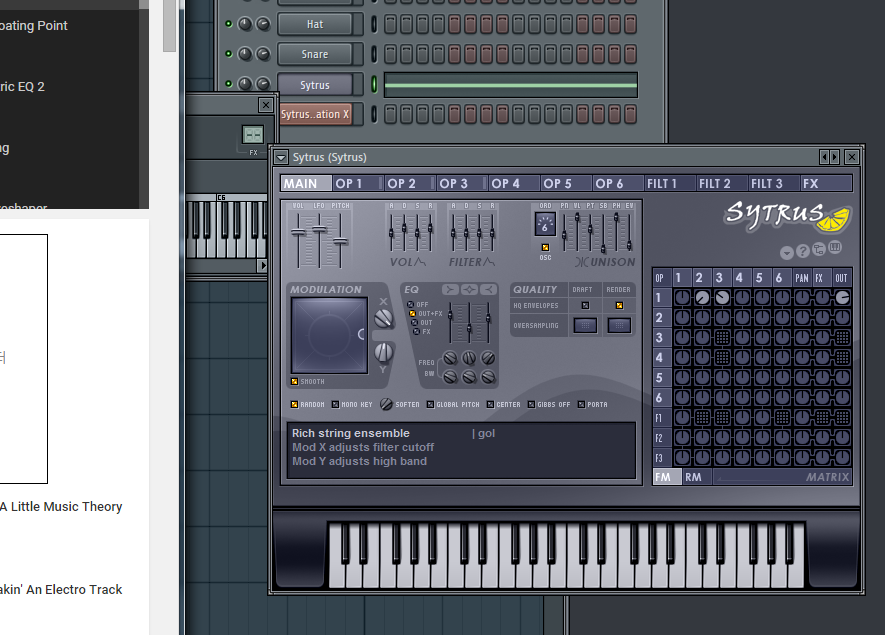
Task: Open the A Little Music Theory link
Action: (61, 507)
